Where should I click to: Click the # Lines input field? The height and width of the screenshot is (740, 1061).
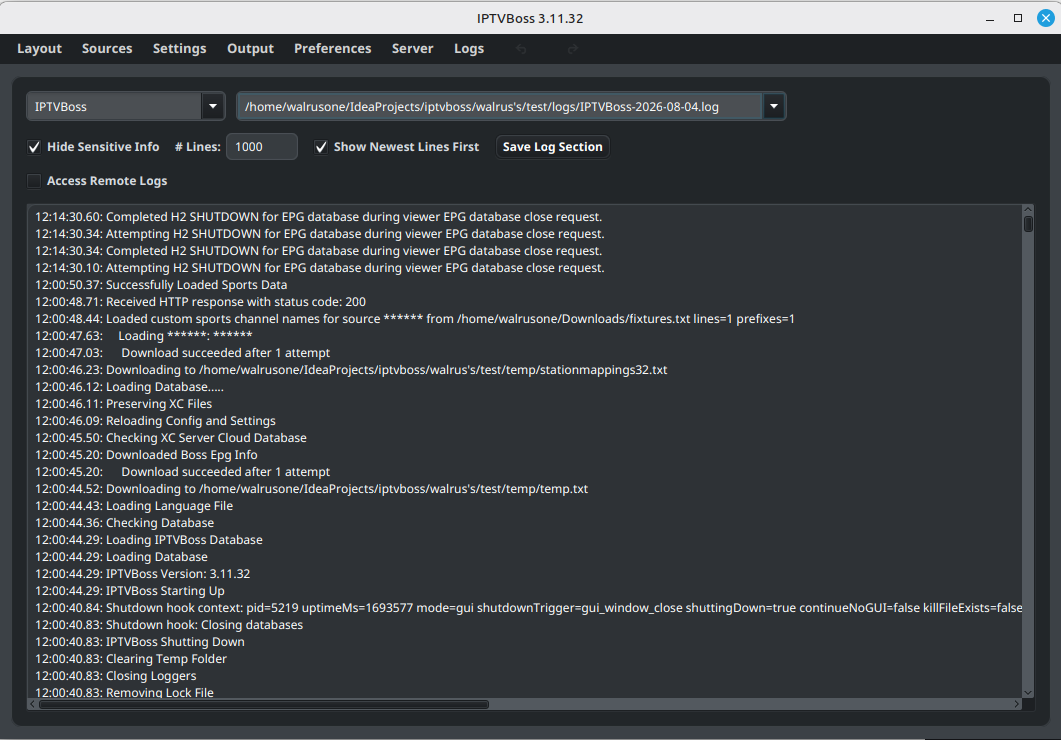(x=262, y=147)
